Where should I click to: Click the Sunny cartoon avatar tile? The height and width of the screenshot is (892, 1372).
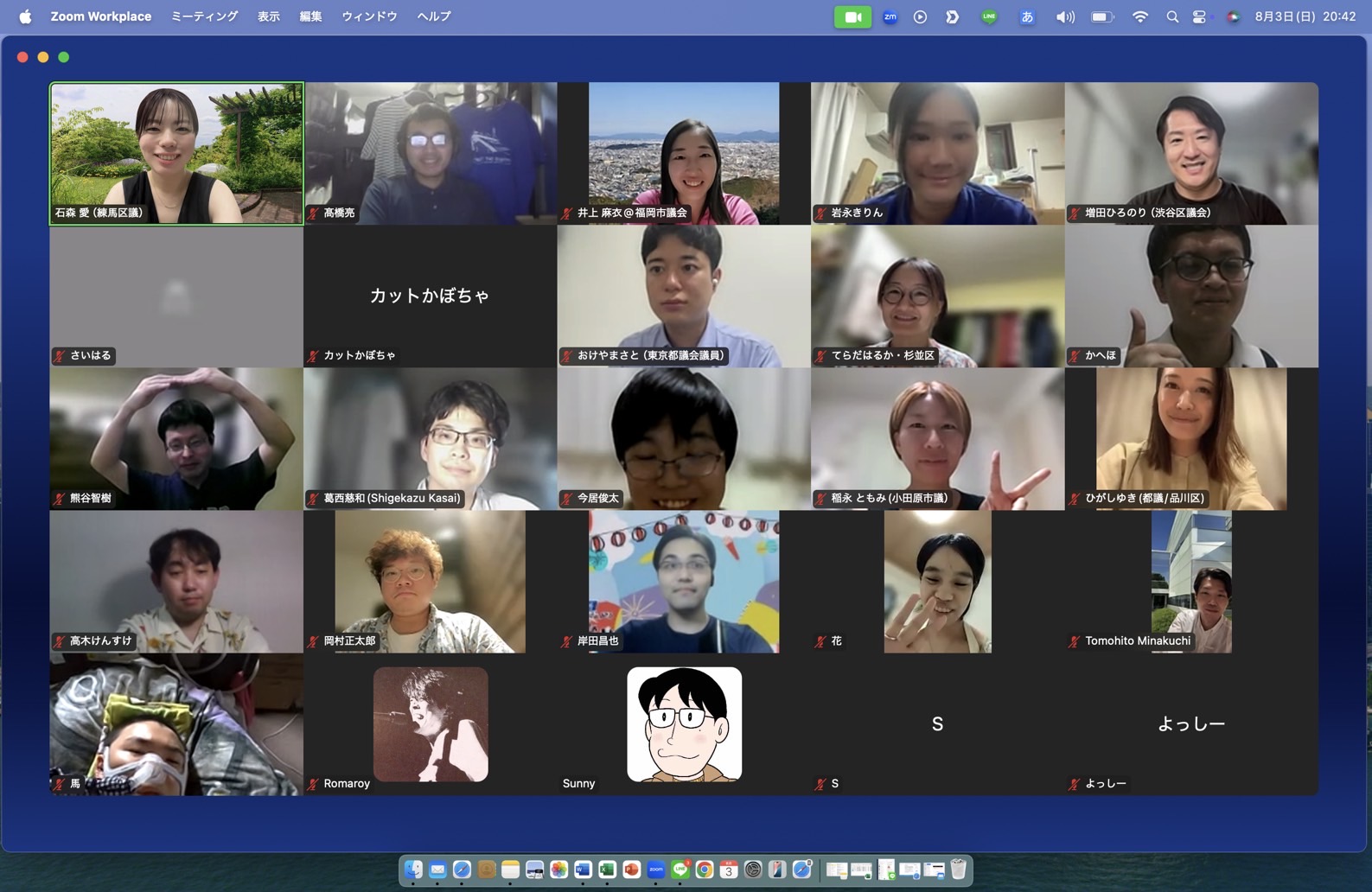coord(684,724)
